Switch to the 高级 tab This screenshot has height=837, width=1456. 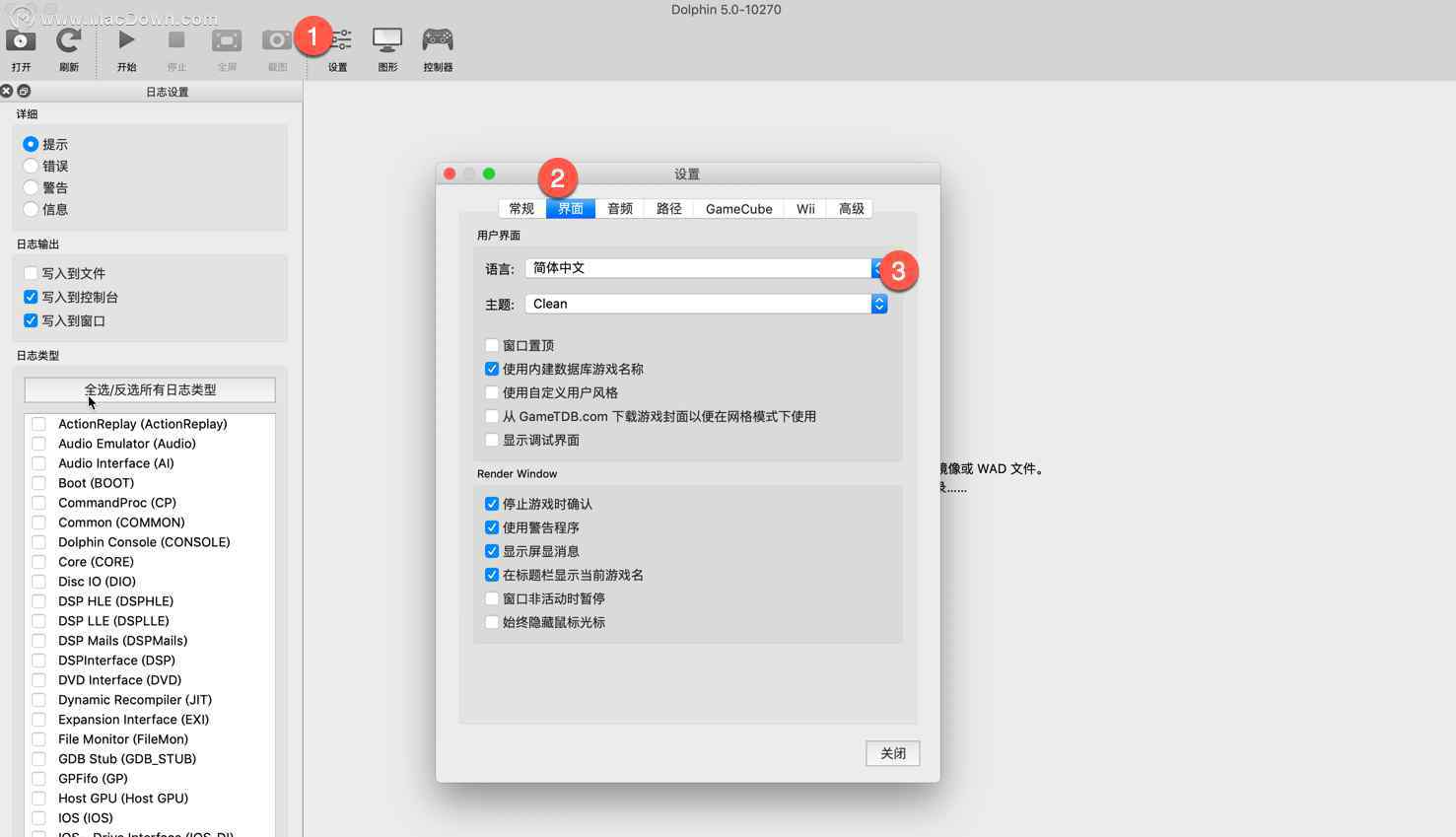click(852, 208)
